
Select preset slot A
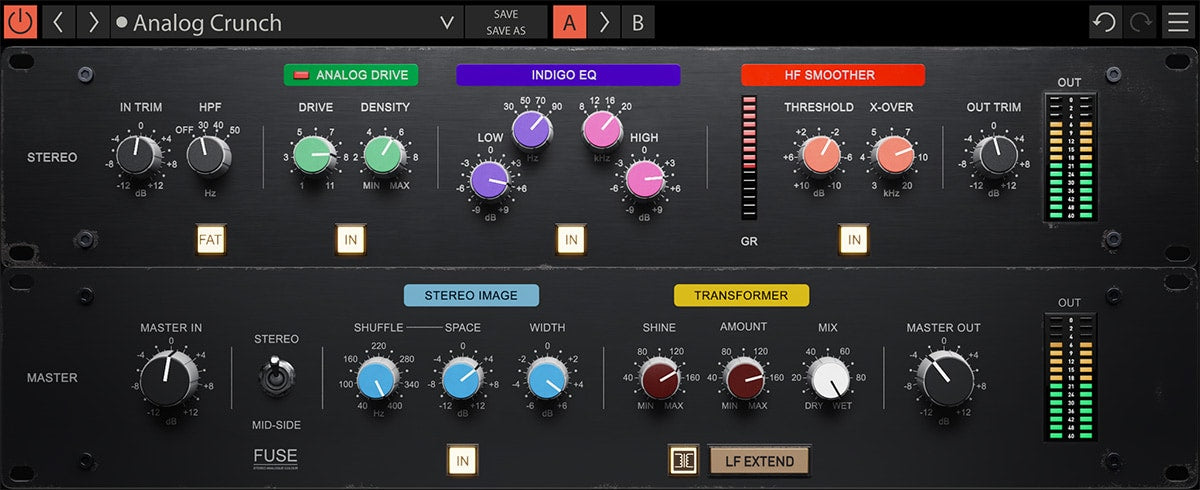pos(569,22)
